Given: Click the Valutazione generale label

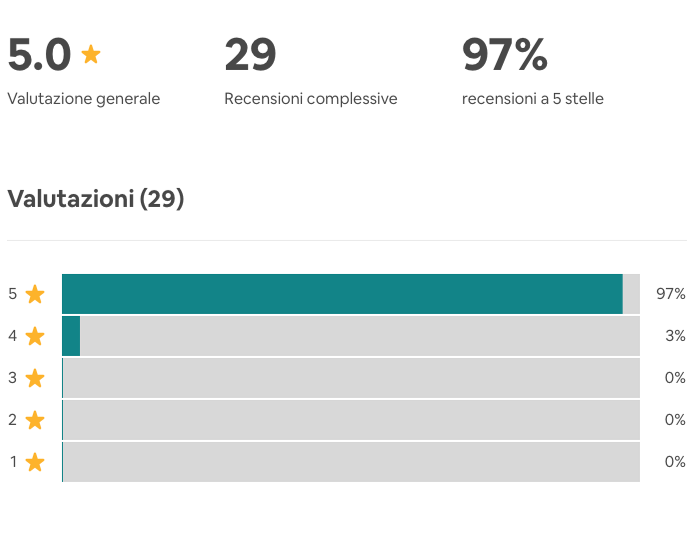Looking at the screenshot, I should click(84, 99).
